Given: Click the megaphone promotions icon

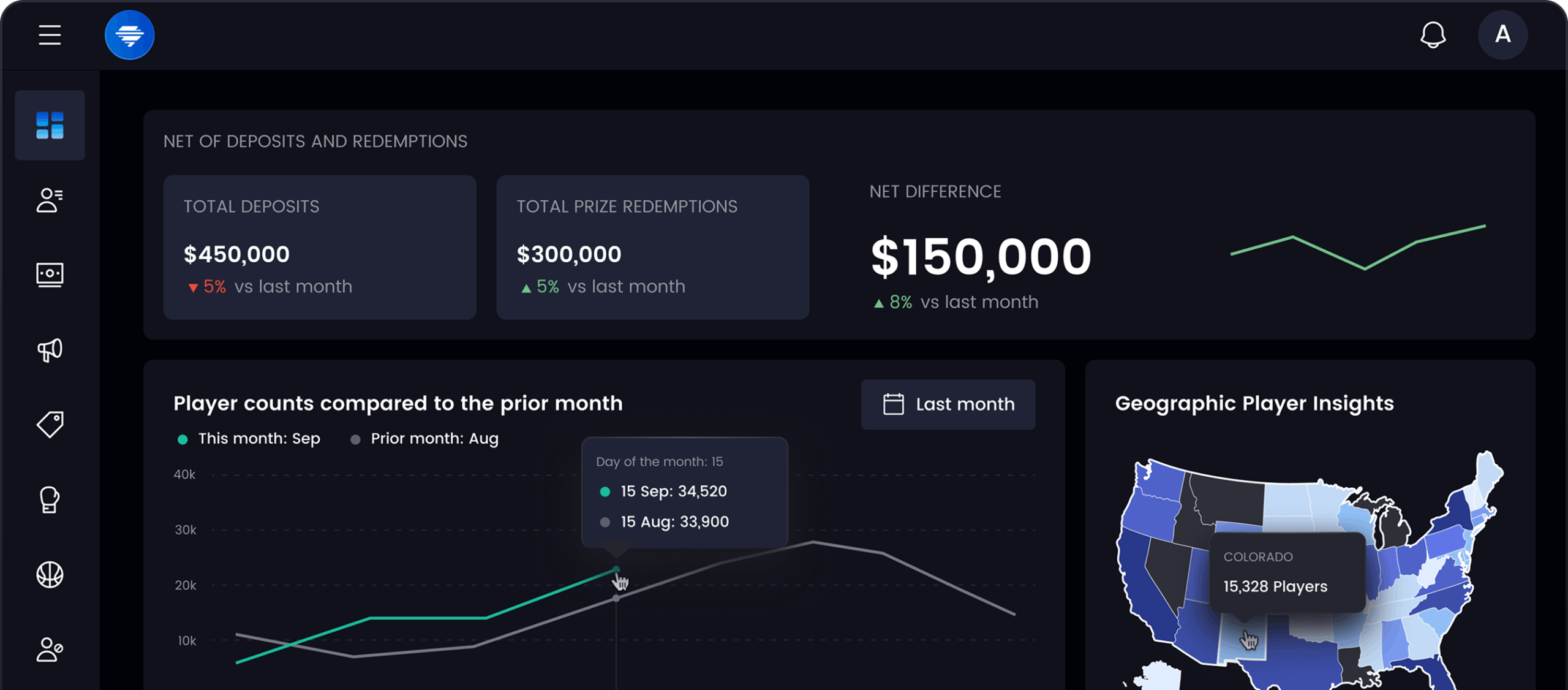Looking at the screenshot, I should [50, 349].
